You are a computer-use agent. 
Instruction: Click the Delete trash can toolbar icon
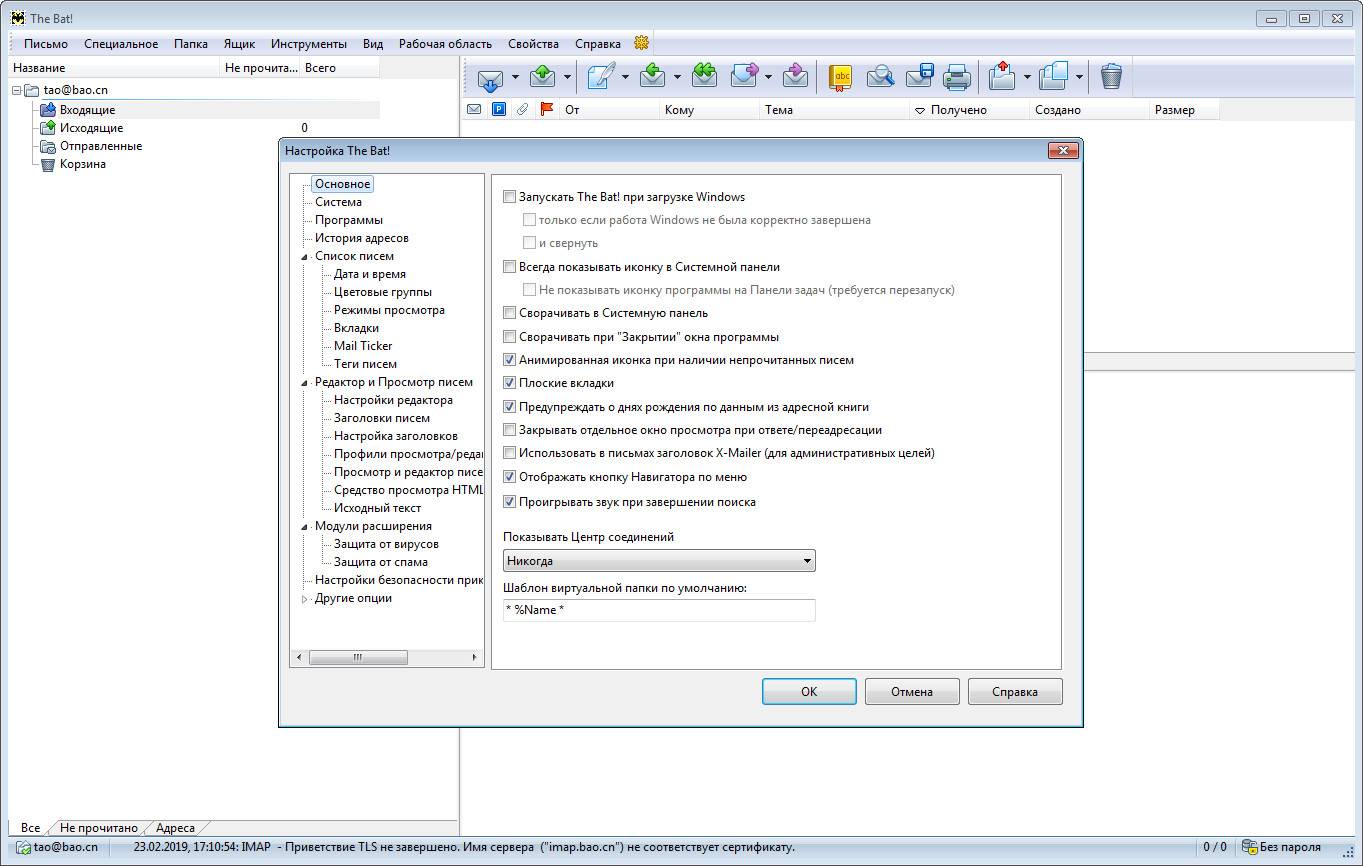(x=1111, y=76)
